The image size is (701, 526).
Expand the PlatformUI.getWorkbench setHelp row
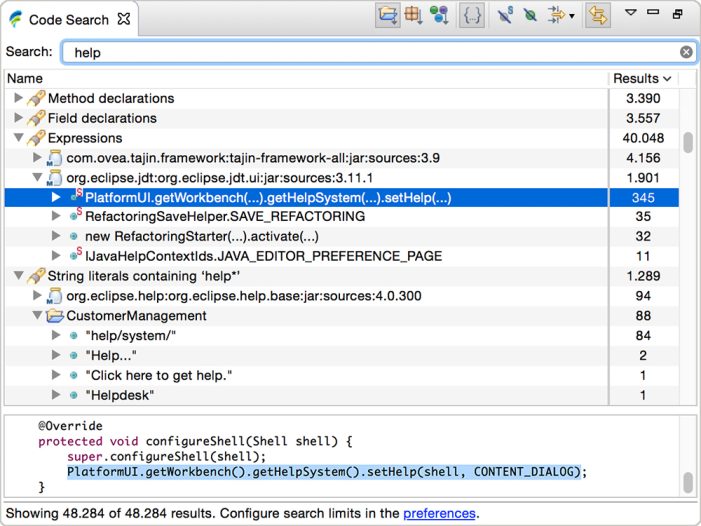tap(56, 197)
